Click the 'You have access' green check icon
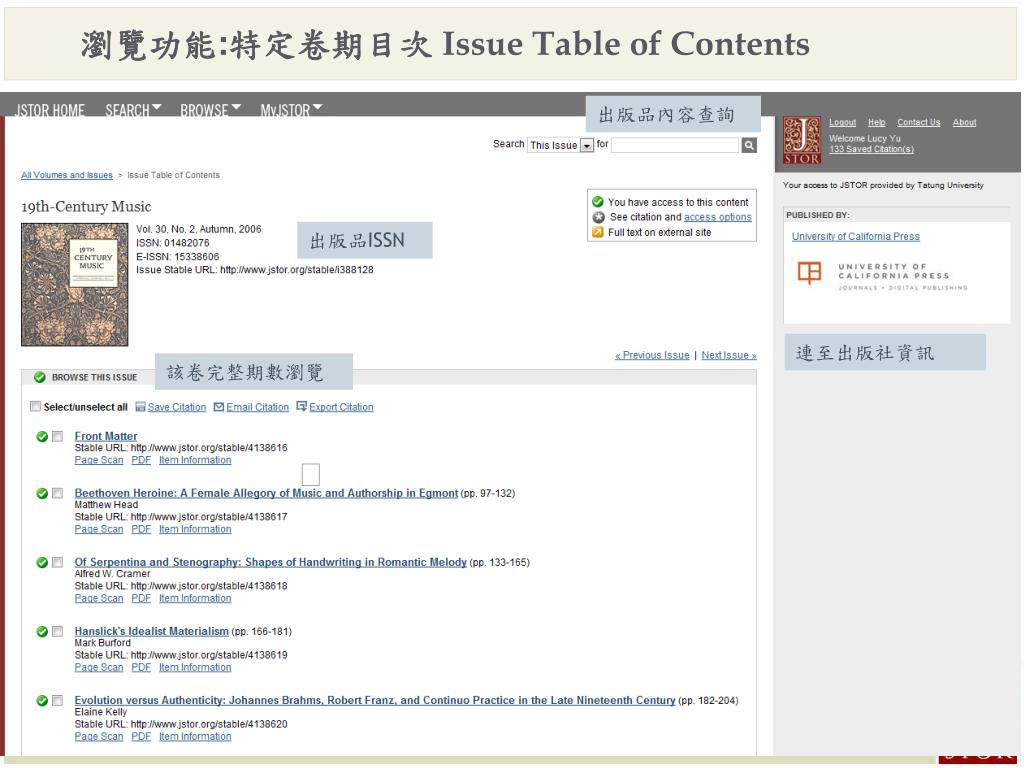Image resolution: width=1024 pixels, height=768 pixels. coord(598,202)
